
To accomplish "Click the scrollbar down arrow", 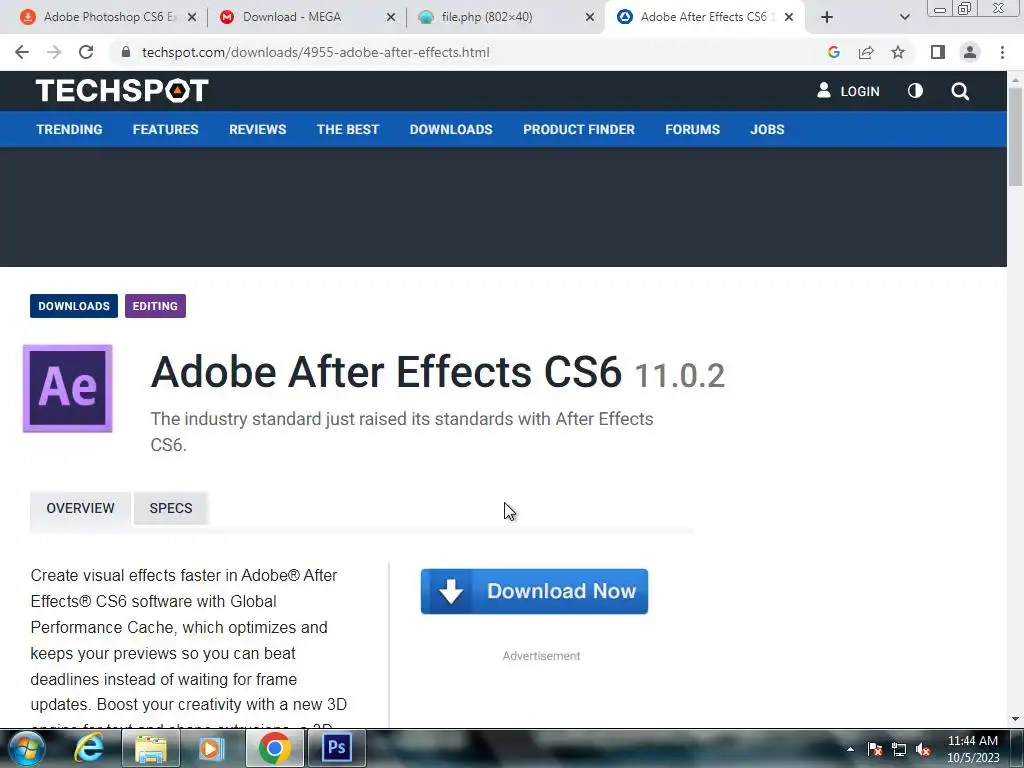I will (x=1016, y=719).
